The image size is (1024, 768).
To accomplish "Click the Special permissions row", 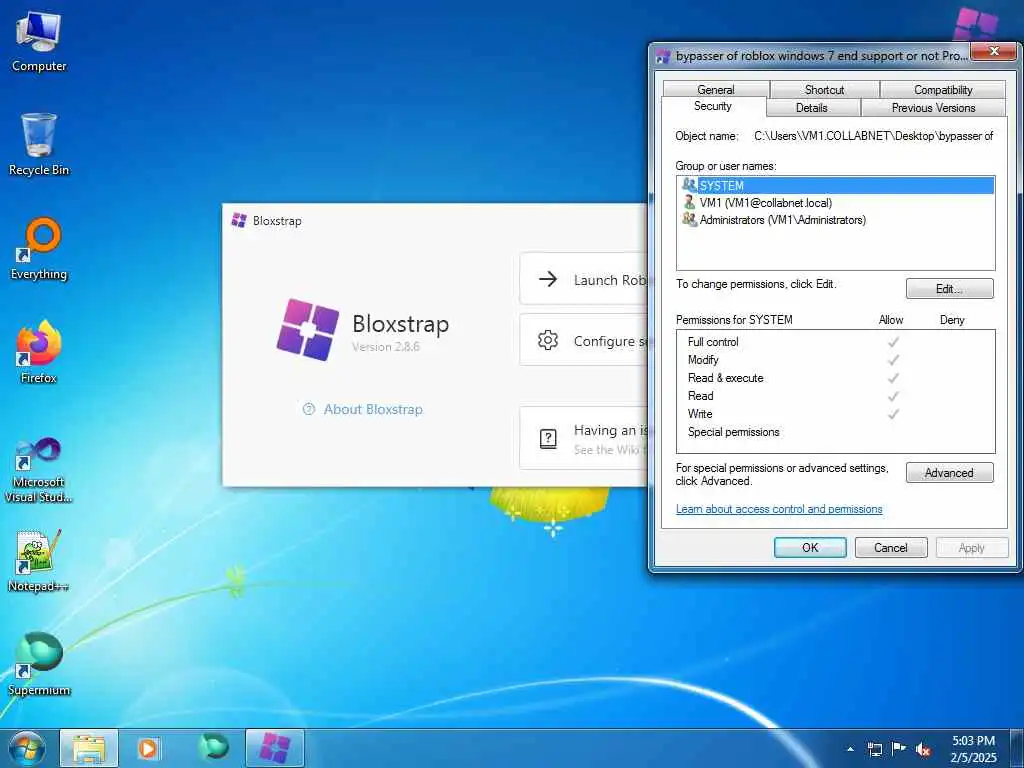I will pyautogui.click(x=836, y=432).
